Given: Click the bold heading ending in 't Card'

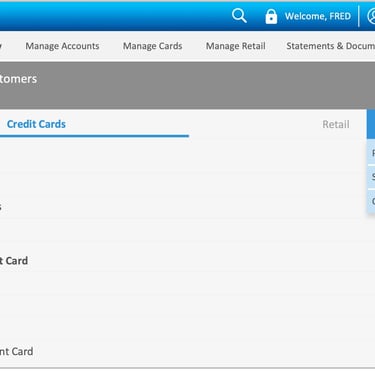Looking at the screenshot, I should 14,261.
